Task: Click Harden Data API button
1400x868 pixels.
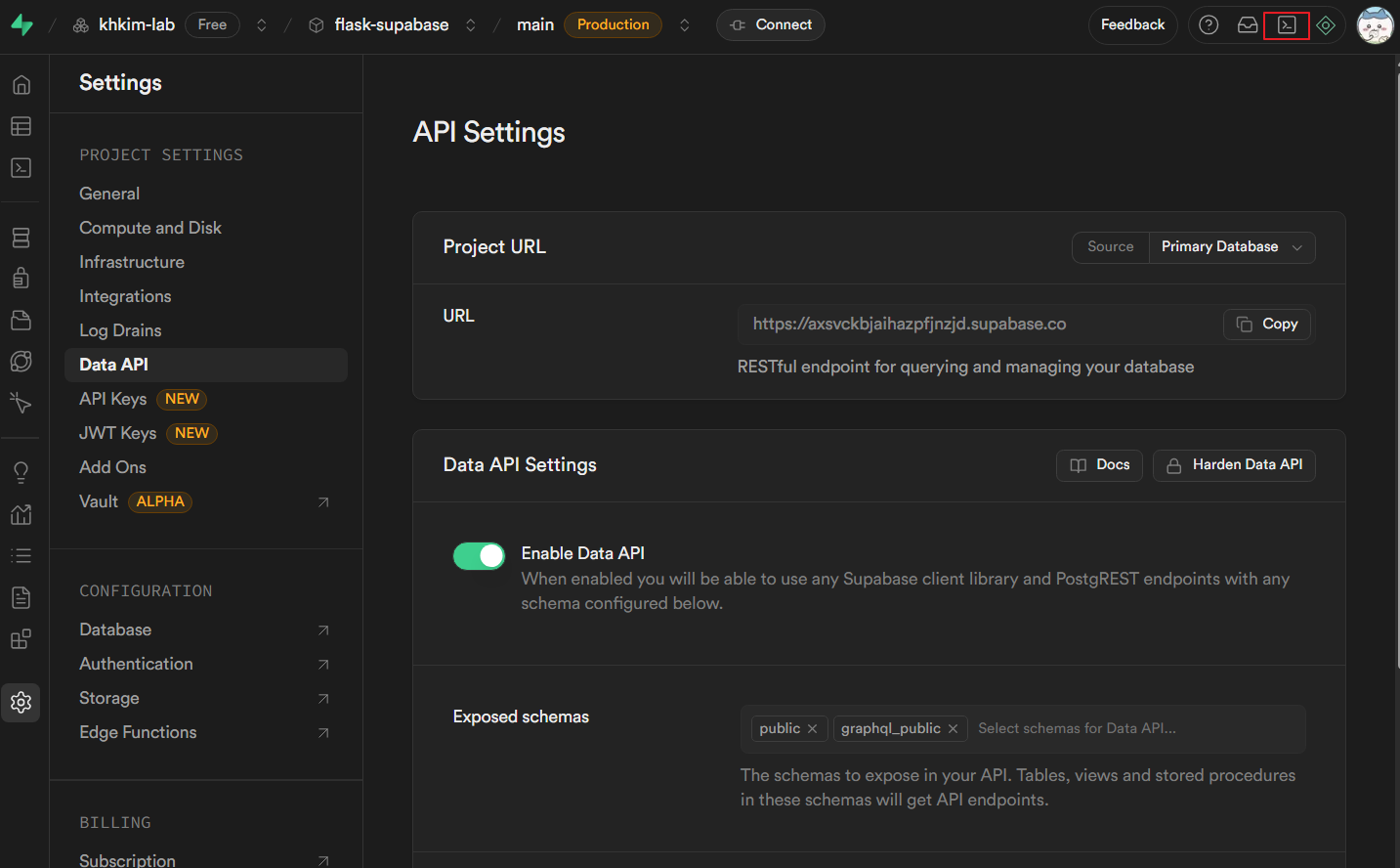Action: 1234,465
